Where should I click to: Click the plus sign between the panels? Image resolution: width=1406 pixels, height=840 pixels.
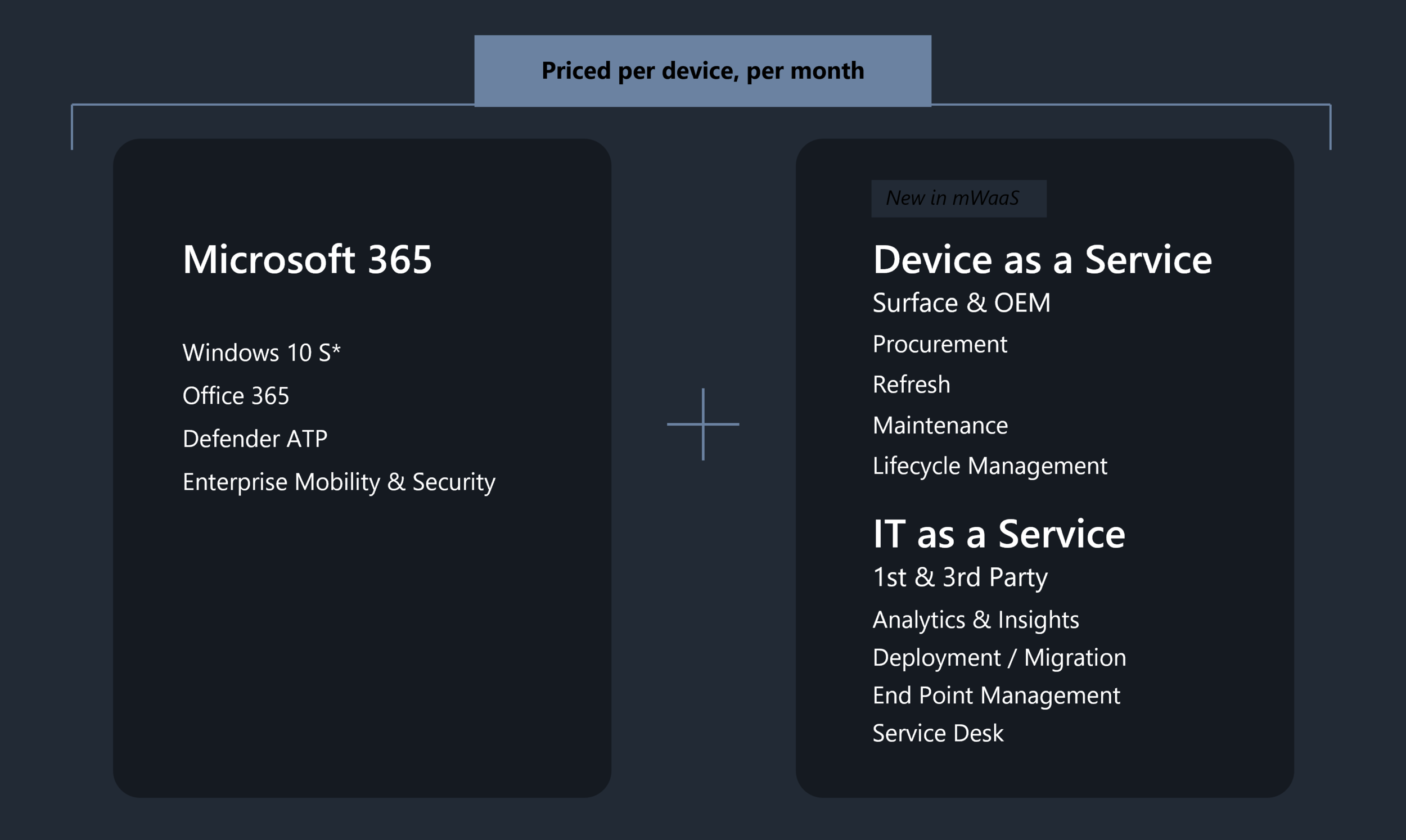pyautogui.click(x=702, y=424)
